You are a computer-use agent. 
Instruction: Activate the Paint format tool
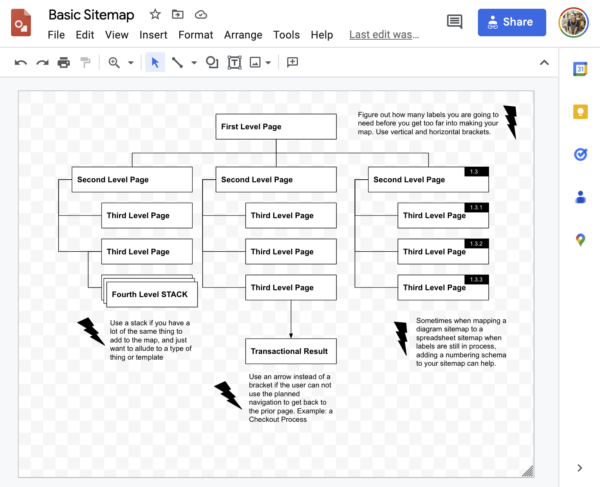coord(85,62)
